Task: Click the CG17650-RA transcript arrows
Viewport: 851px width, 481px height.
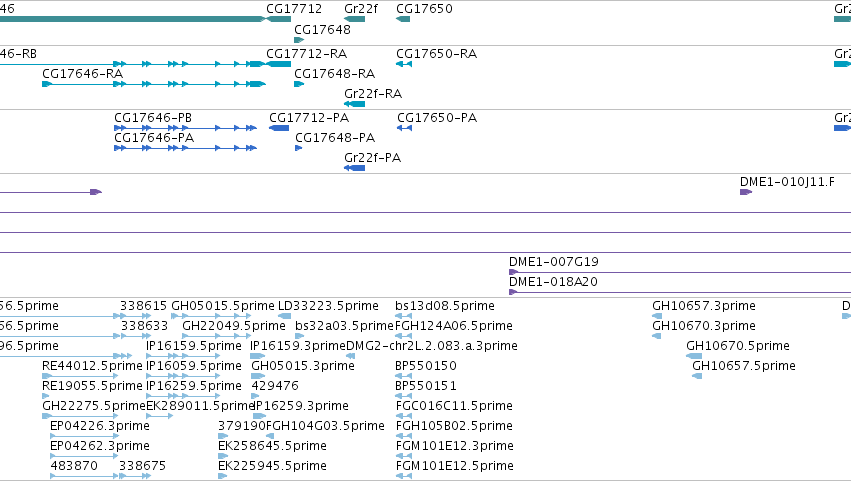Action: (404, 64)
